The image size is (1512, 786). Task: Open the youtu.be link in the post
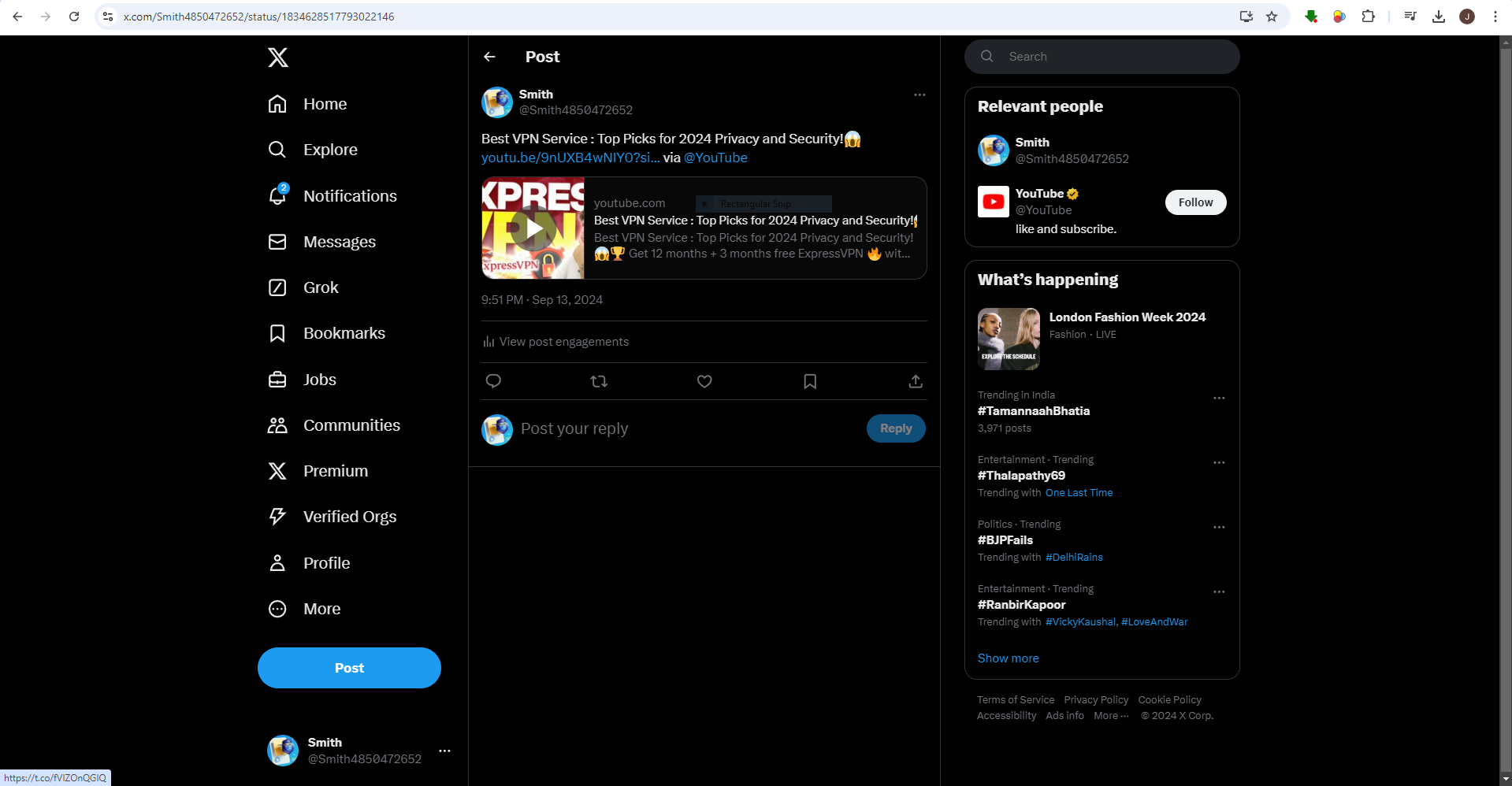pyautogui.click(x=570, y=158)
